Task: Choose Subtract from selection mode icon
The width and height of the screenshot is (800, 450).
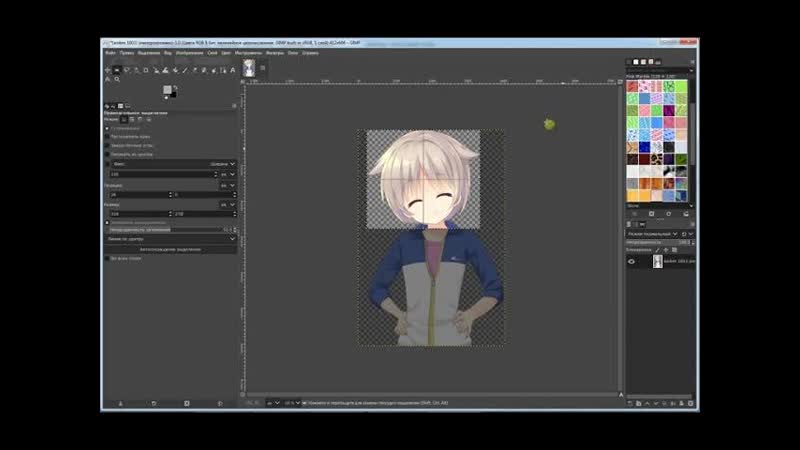Action: [140, 119]
